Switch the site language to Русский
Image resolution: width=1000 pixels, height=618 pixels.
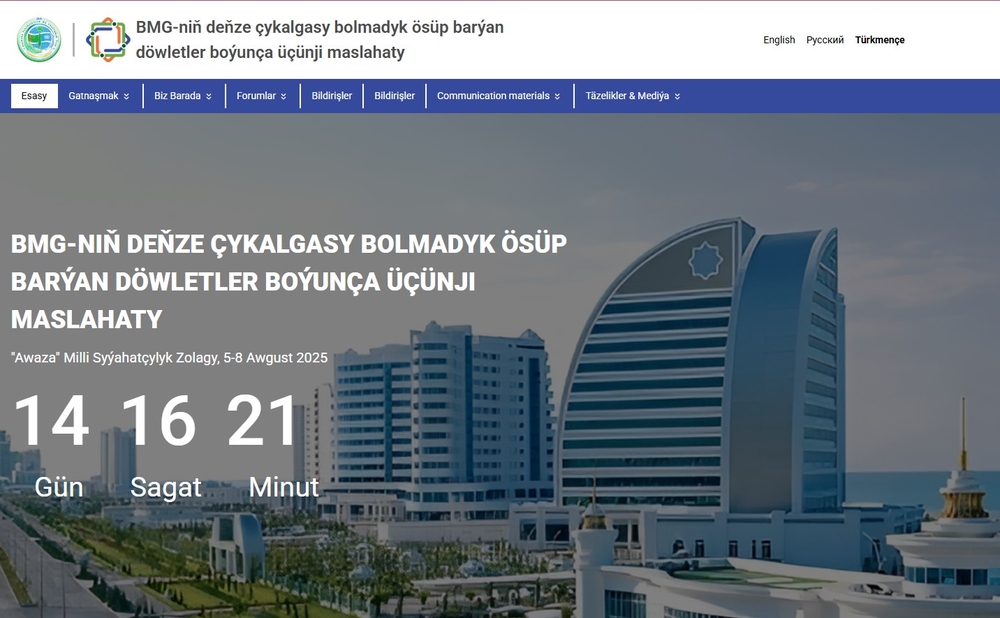point(825,40)
